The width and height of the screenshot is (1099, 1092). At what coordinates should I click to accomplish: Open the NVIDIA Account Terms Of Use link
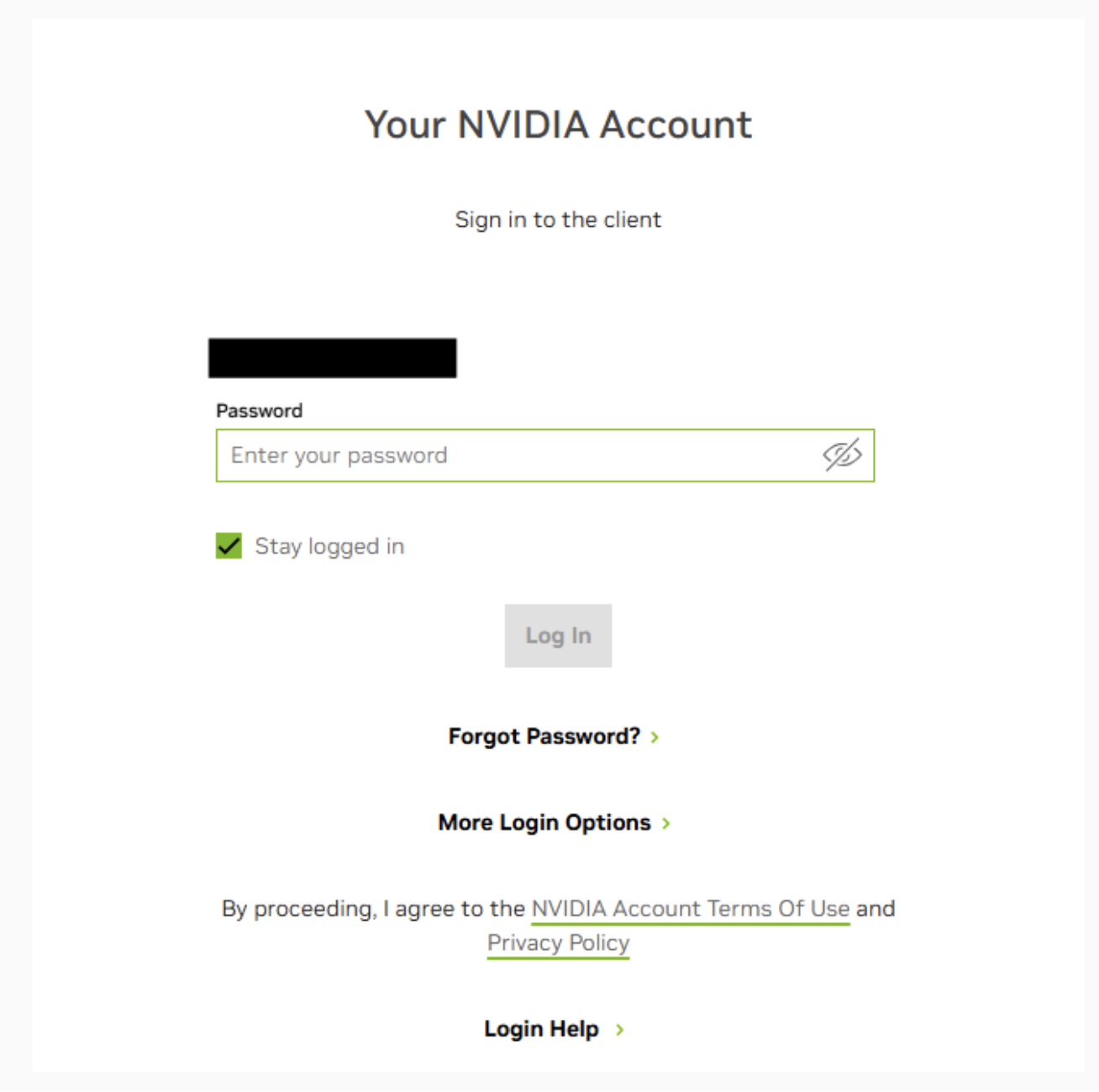[x=690, y=909]
